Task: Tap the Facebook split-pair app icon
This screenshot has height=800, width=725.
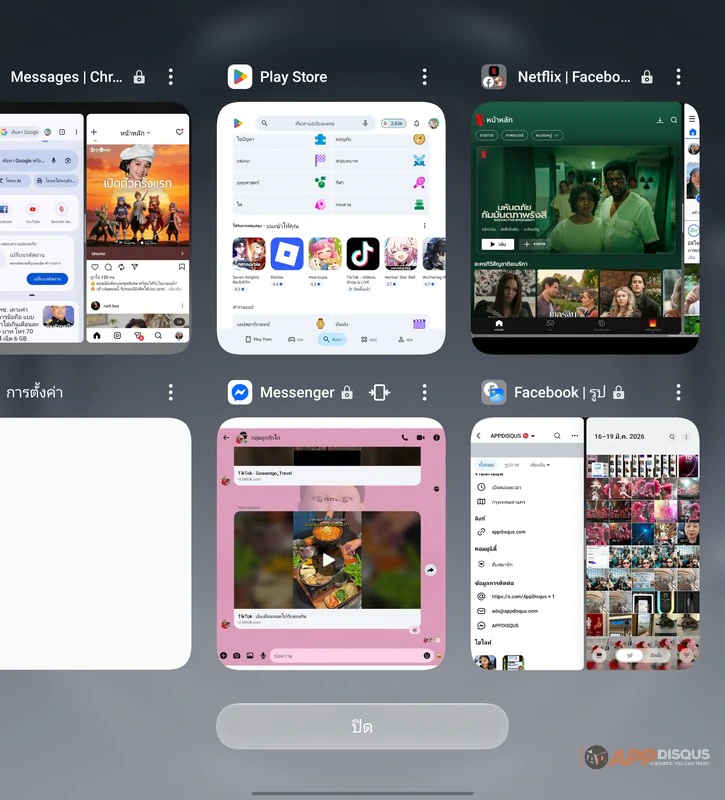Action: (x=494, y=393)
